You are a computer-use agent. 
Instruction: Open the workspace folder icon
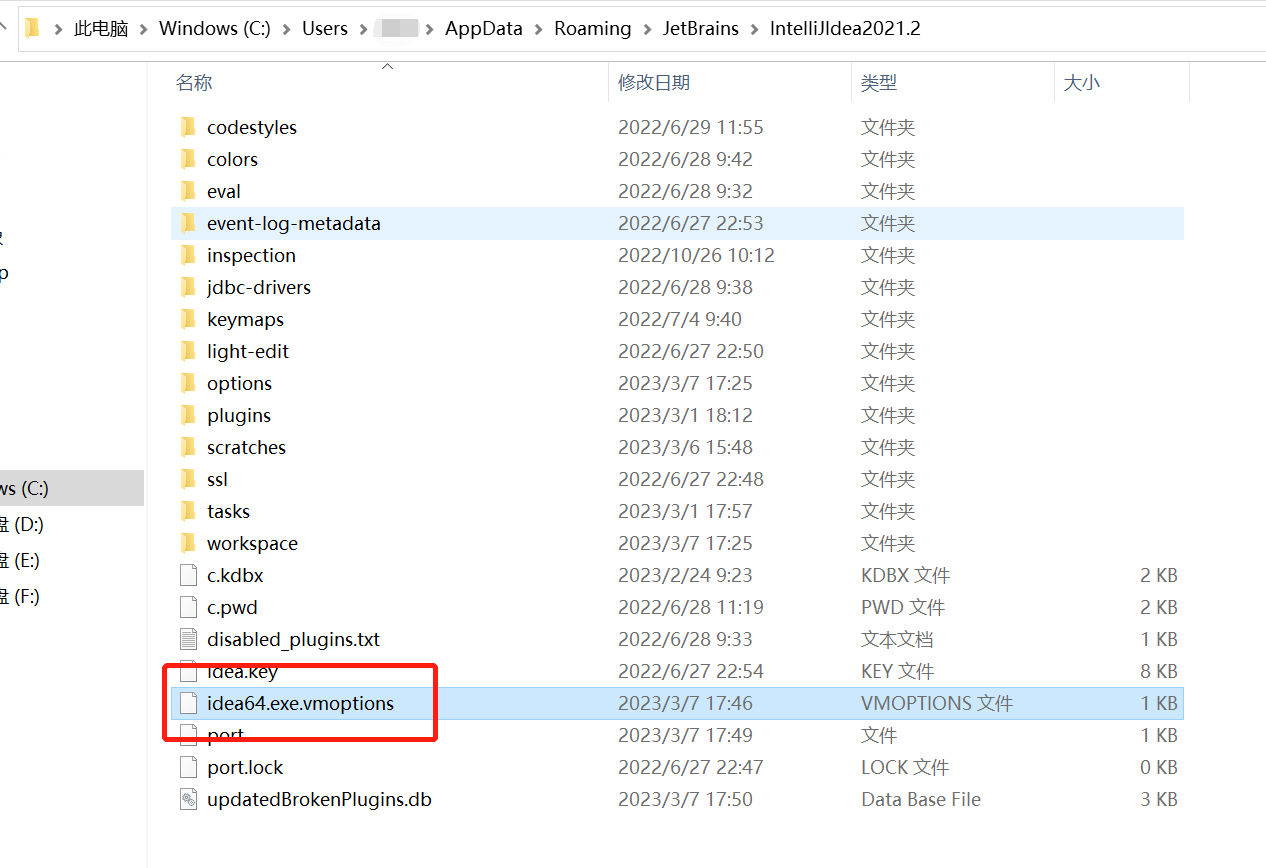189,543
